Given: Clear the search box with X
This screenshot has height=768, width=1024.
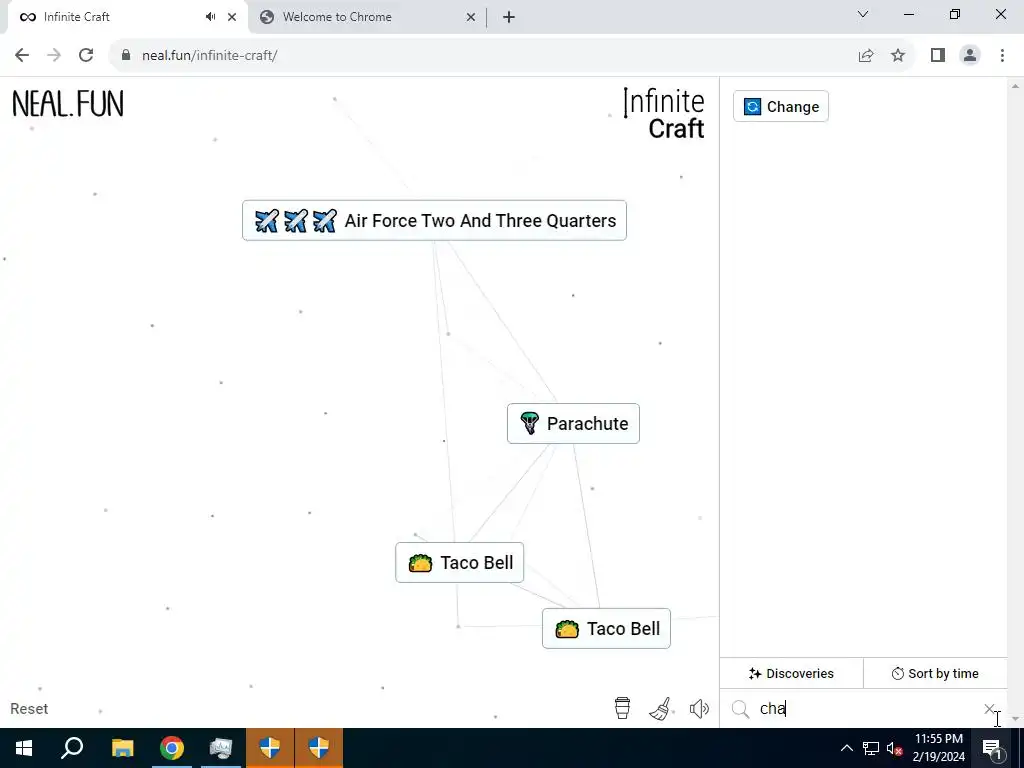Looking at the screenshot, I should 989,709.
